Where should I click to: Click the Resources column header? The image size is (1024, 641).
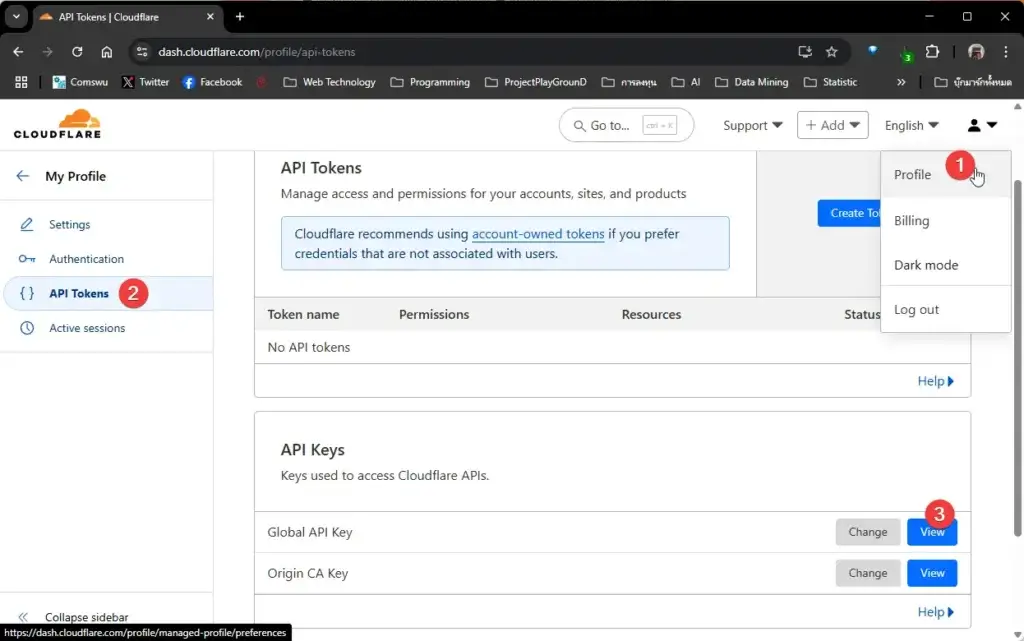651,315
